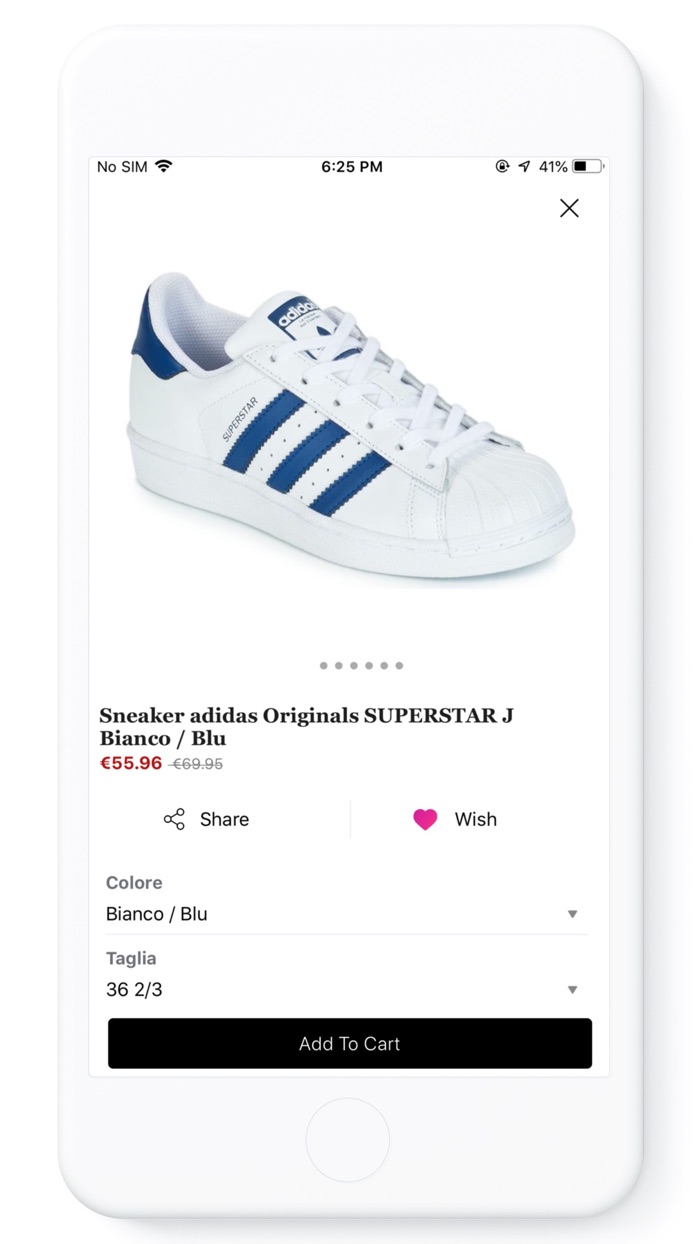Screen dimensions: 700x1244
Task: Tap the pink heart Wish icon
Action: [425, 820]
